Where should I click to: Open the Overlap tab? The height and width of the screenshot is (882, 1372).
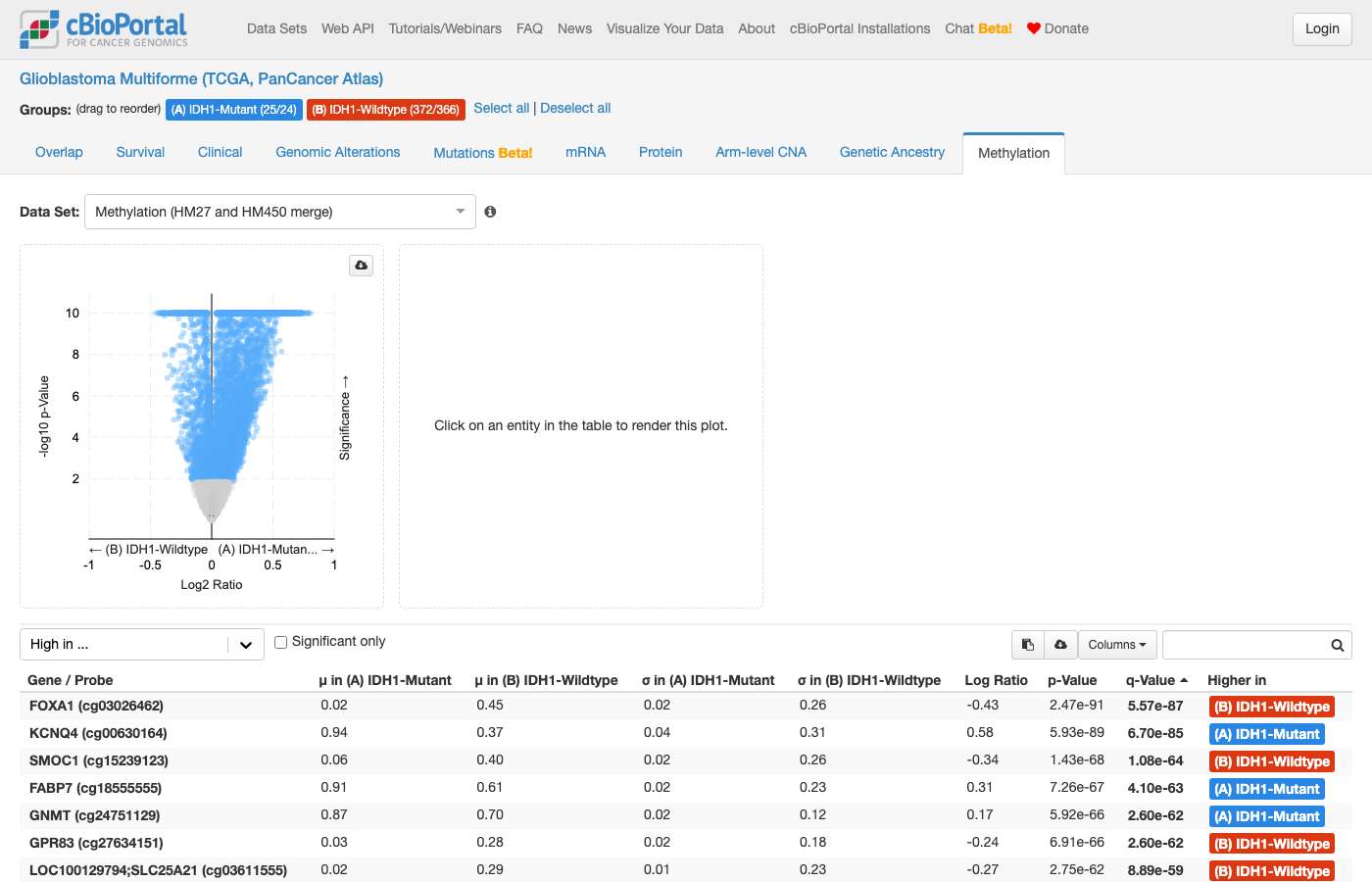coord(59,152)
